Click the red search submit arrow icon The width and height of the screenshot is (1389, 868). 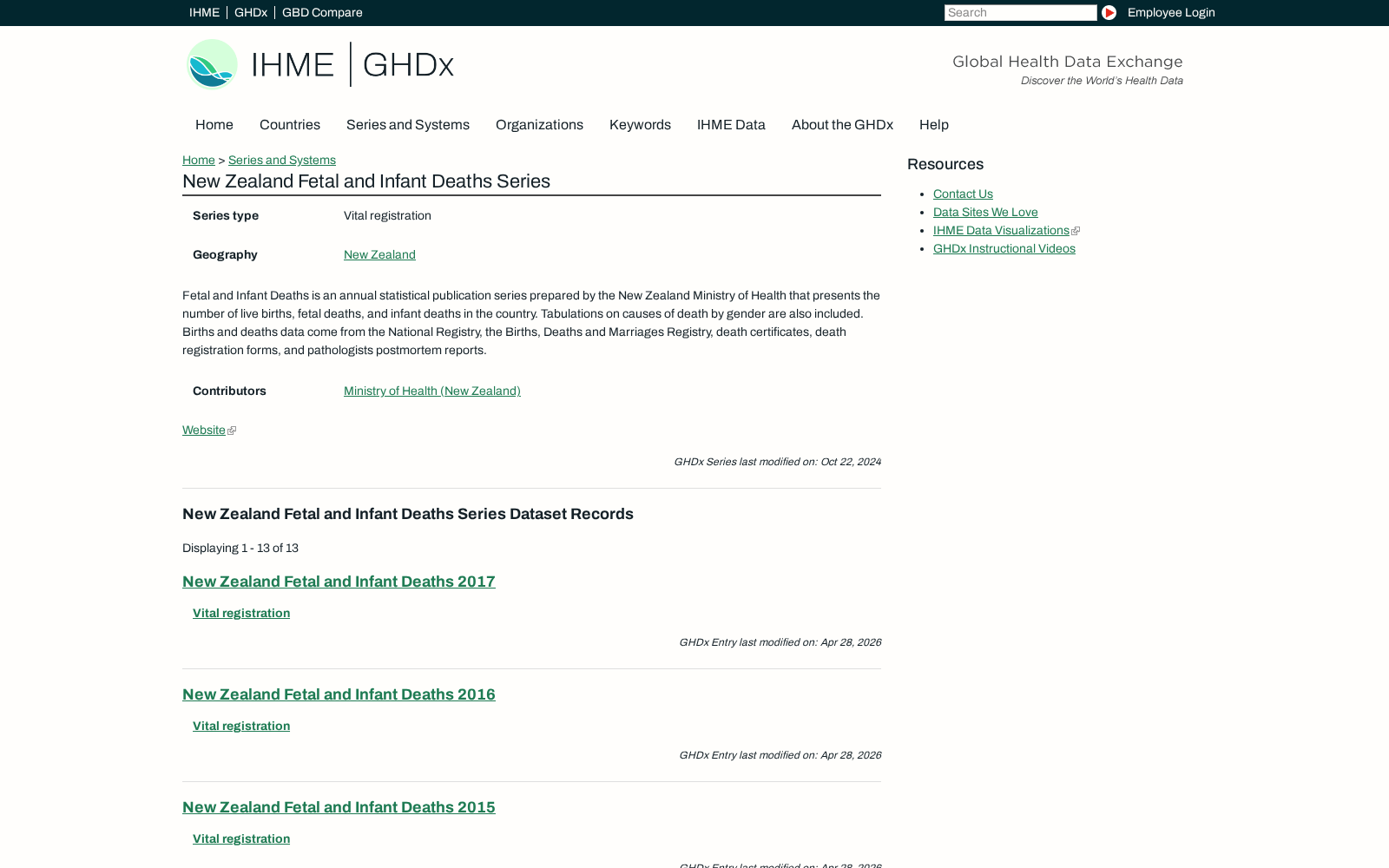(x=1109, y=12)
